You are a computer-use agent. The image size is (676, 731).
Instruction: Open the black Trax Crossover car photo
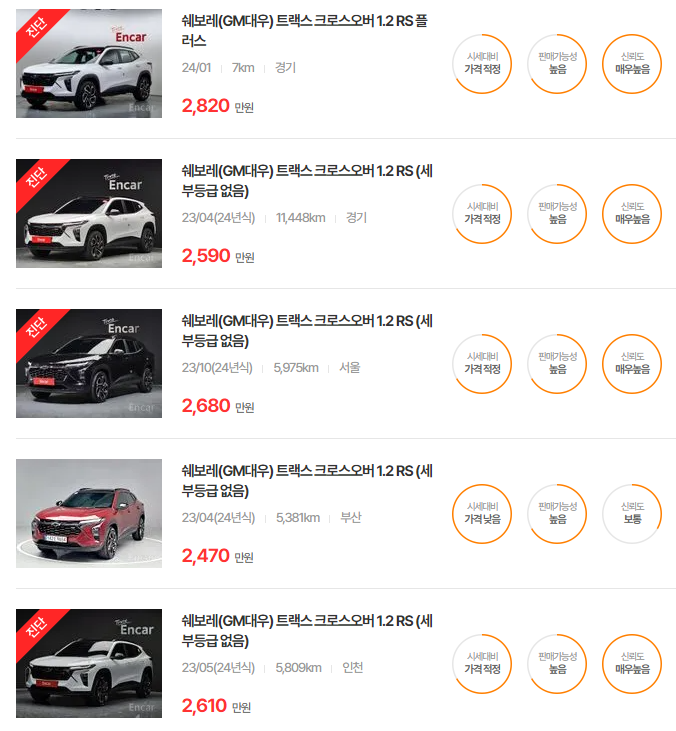coord(89,363)
